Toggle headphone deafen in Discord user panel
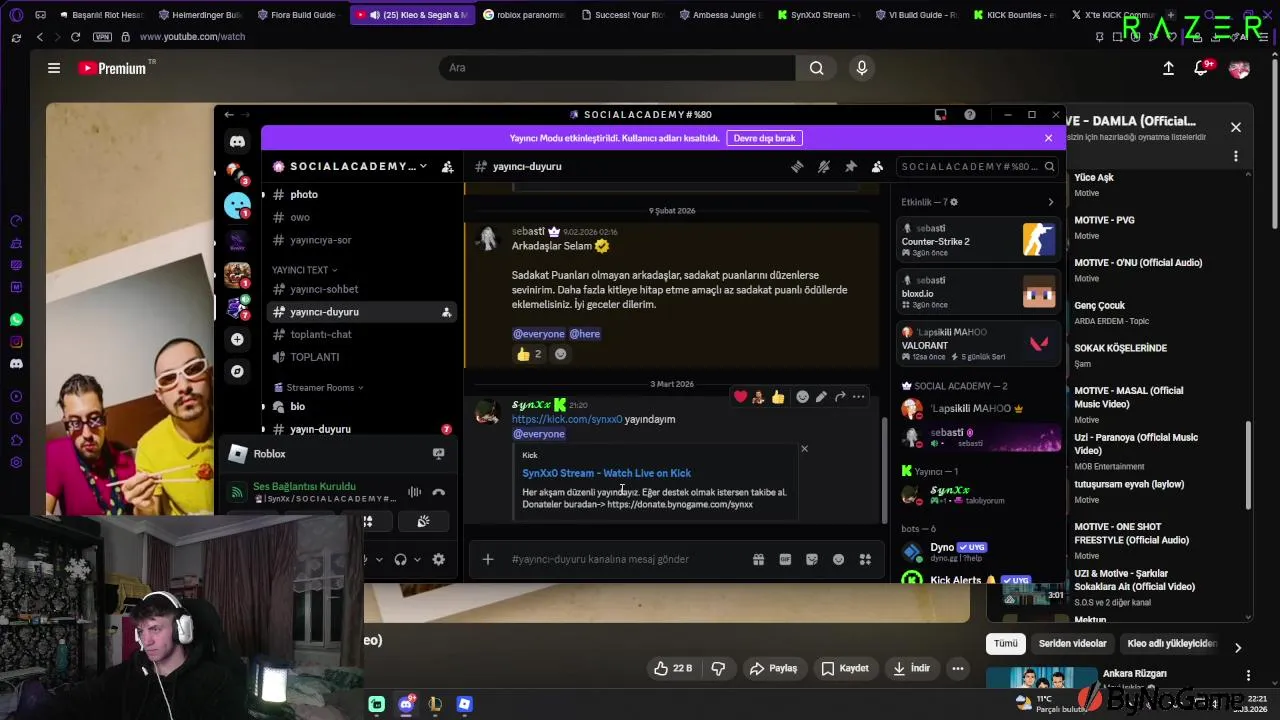Viewport: 1280px width, 720px height. click(x=401, y=560)
